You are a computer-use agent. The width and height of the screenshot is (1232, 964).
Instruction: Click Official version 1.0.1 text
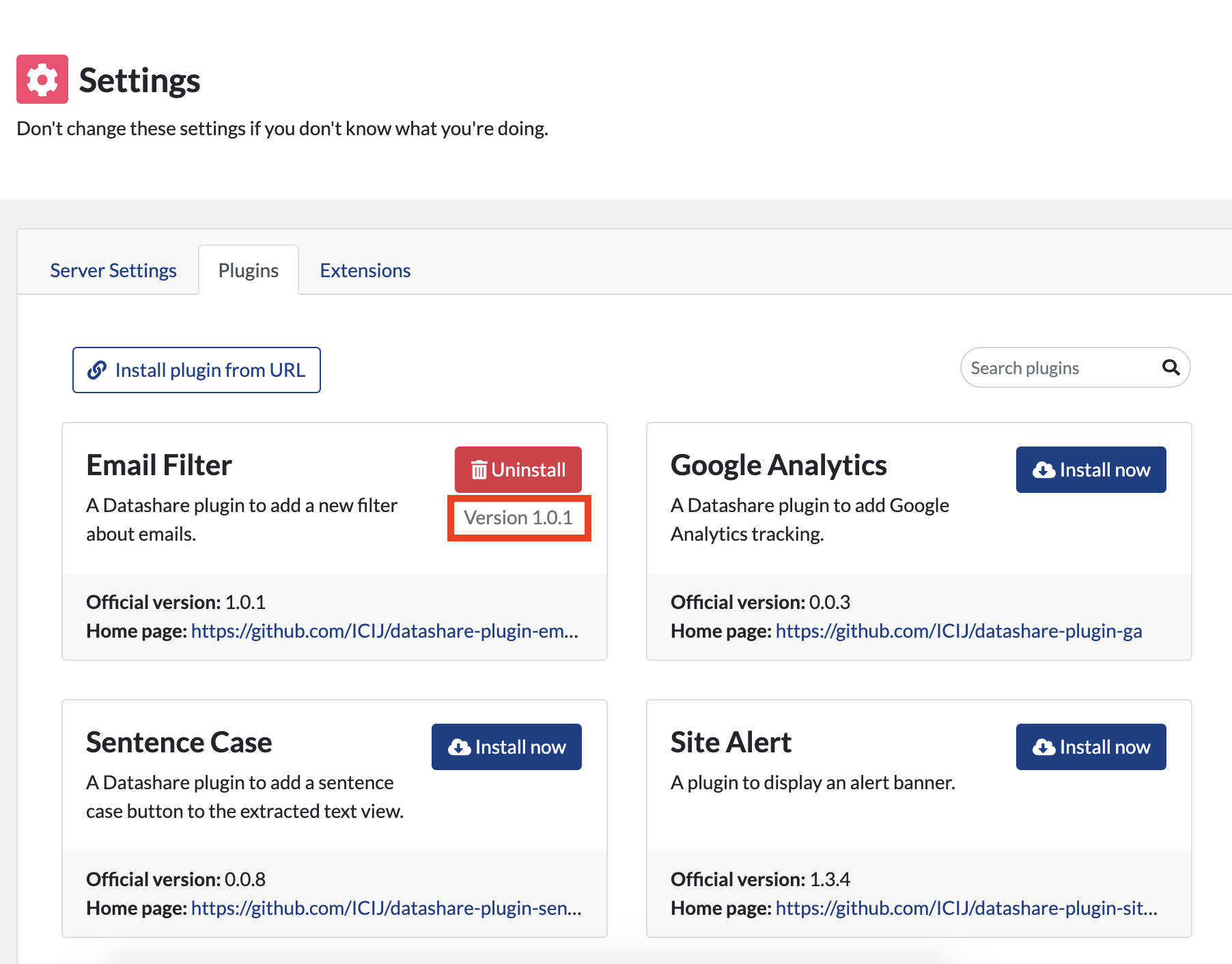click(x=176, y=602)
